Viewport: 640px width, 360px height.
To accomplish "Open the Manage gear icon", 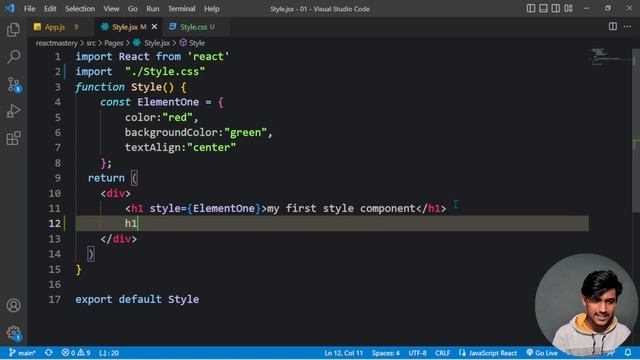I will click(13, 333).
